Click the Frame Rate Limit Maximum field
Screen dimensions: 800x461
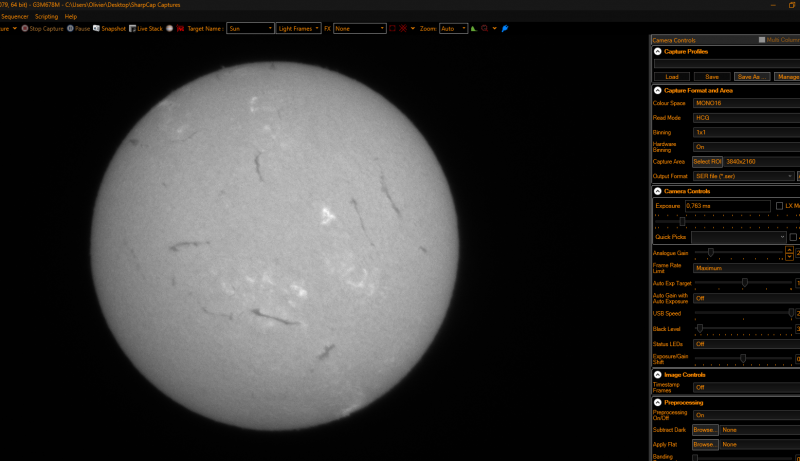[x=746, y=268]
